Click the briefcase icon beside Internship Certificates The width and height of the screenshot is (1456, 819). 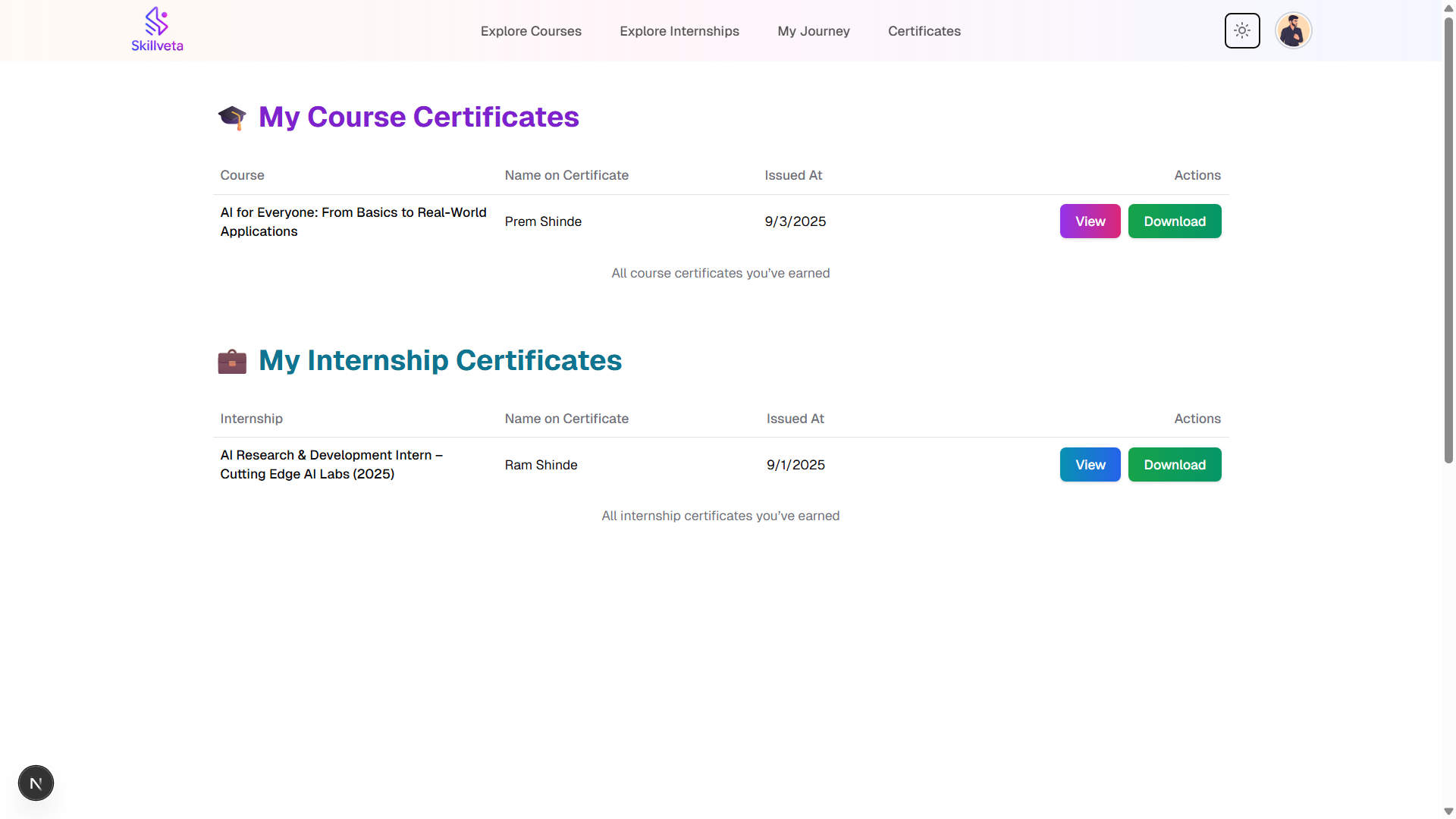pyautogui.click(x=232, y=361)
